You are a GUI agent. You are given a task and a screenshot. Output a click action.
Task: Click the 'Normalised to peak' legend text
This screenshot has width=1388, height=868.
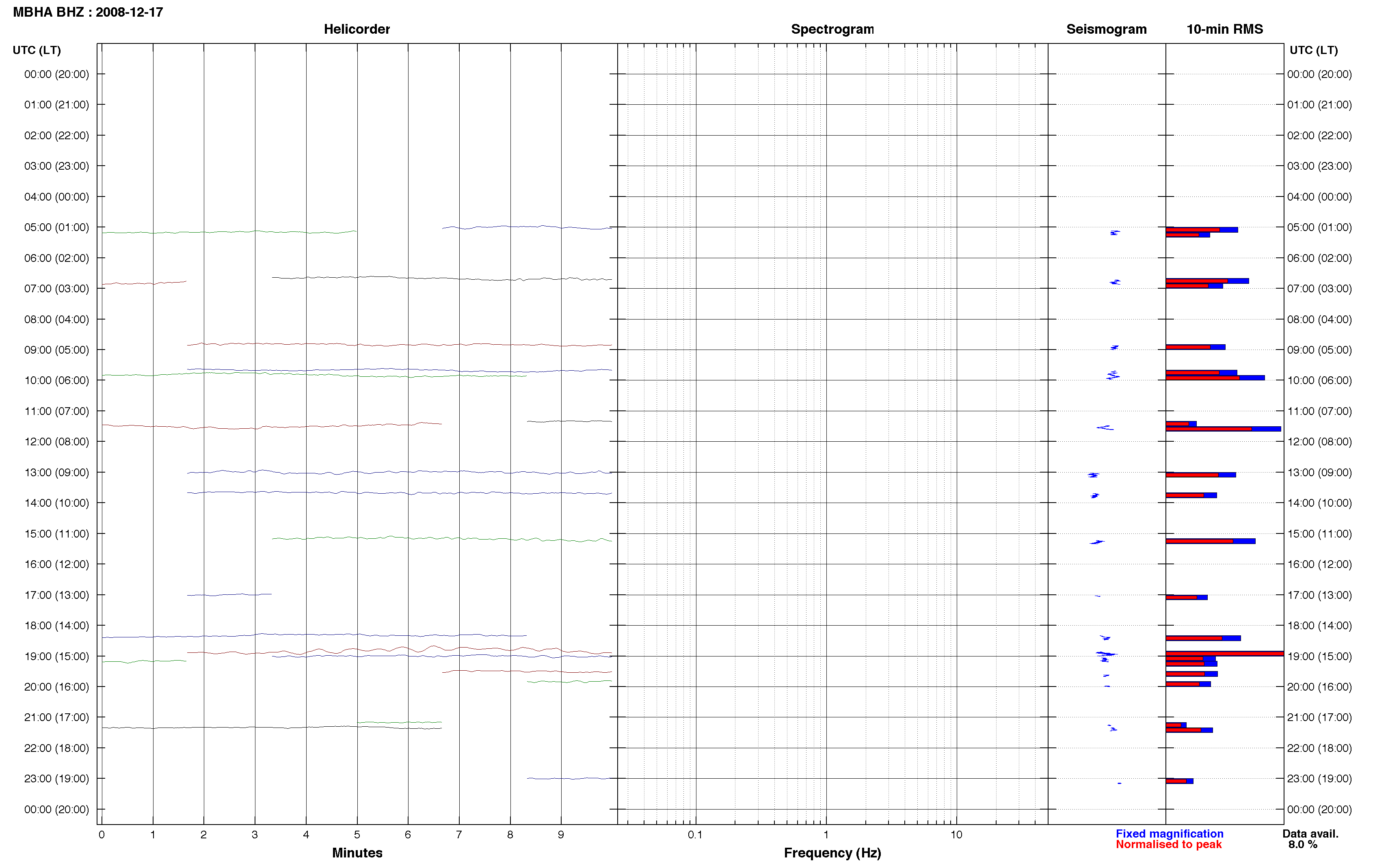(1169, 844)
